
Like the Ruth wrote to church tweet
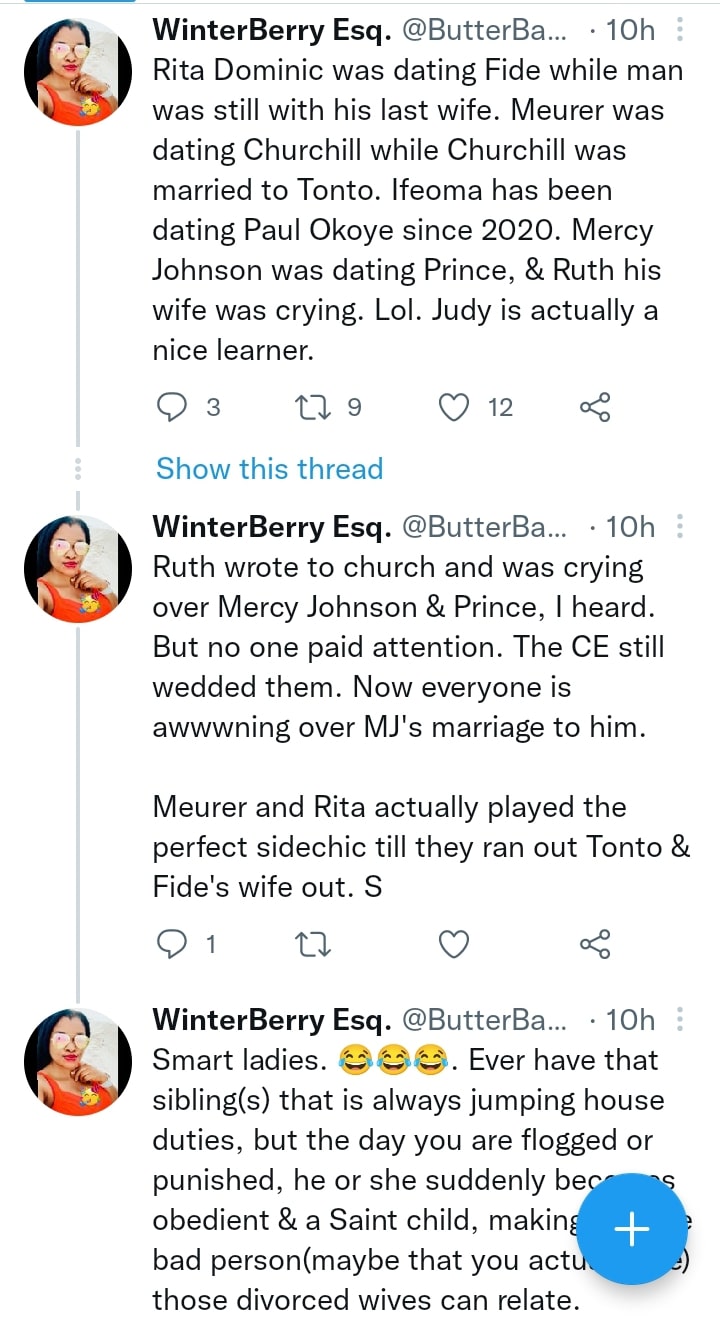[456, 943]
